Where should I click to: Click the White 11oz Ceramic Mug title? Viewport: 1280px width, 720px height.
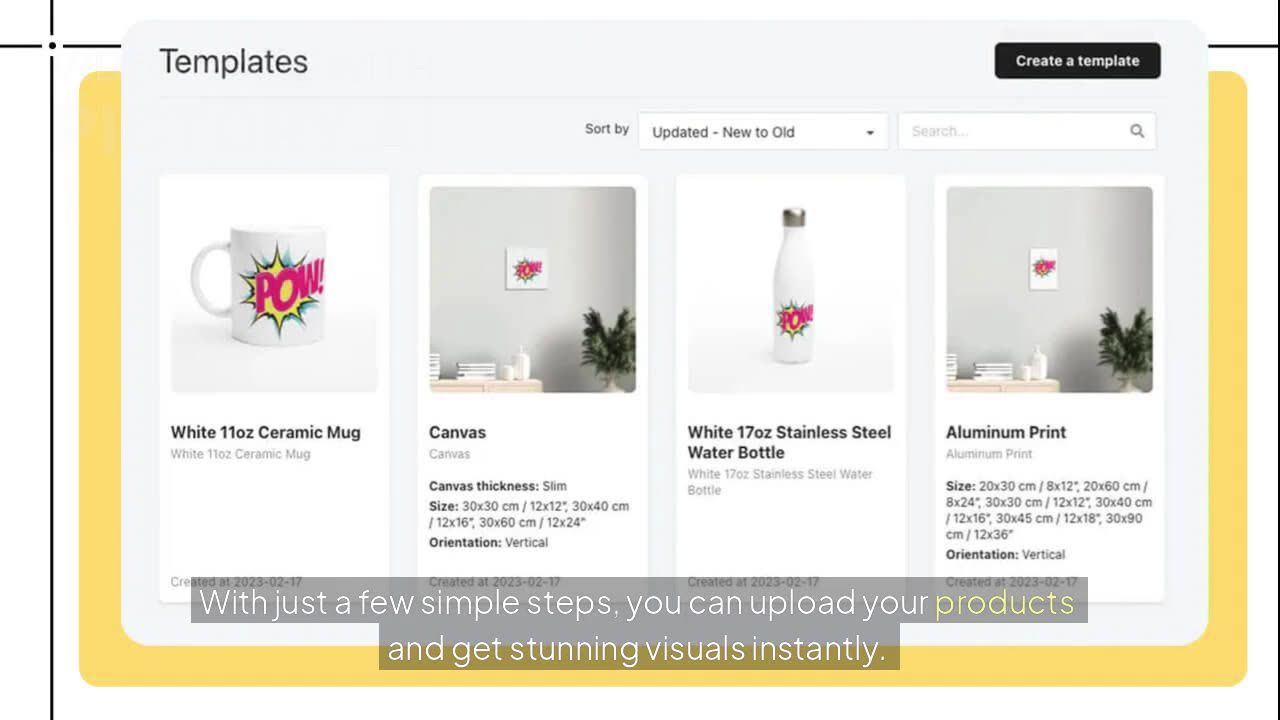(x=265, y=432)
